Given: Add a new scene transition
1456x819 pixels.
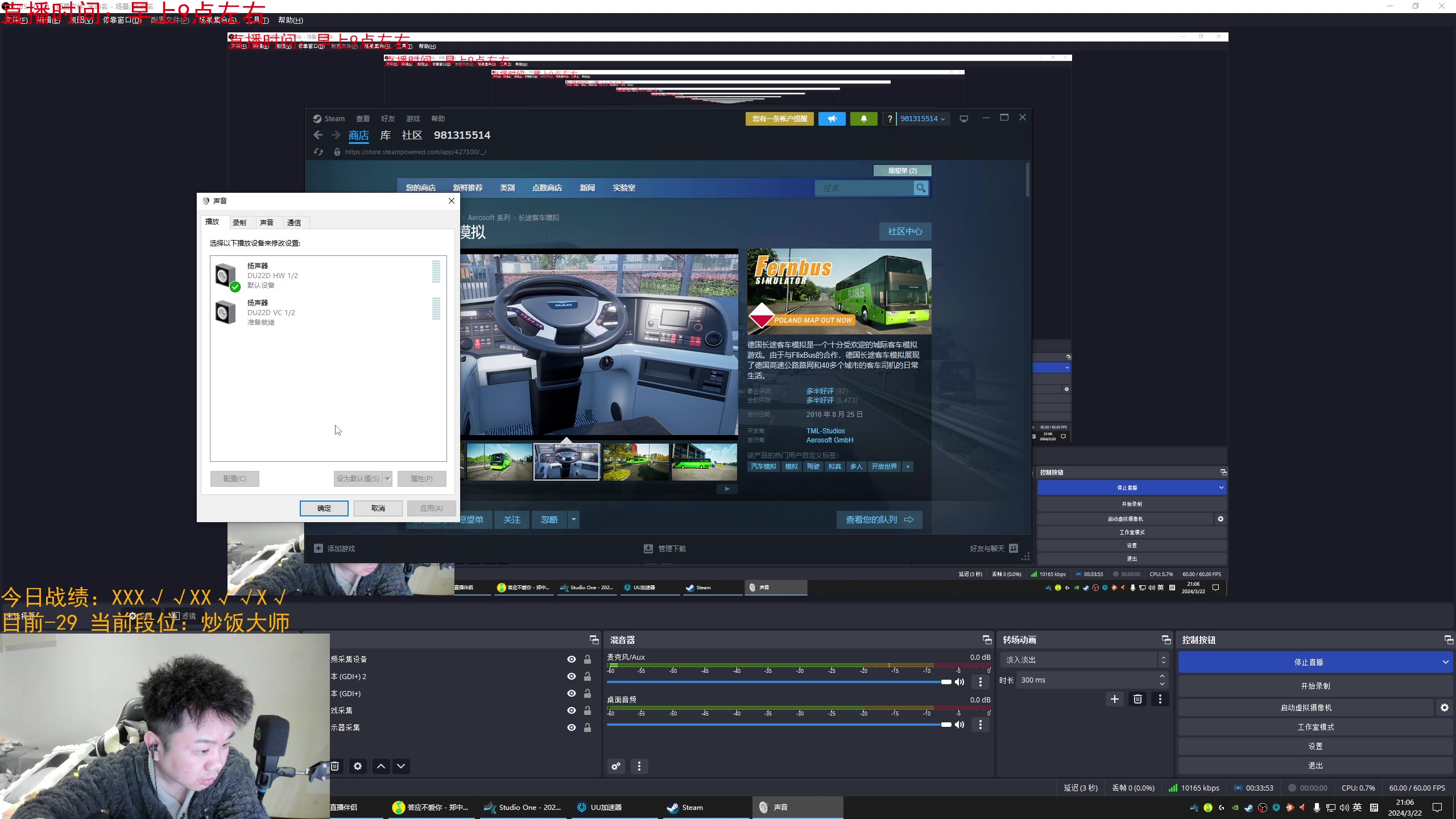Looking at the screenshot, I should pyautogui.click(x=1115, y=699).
